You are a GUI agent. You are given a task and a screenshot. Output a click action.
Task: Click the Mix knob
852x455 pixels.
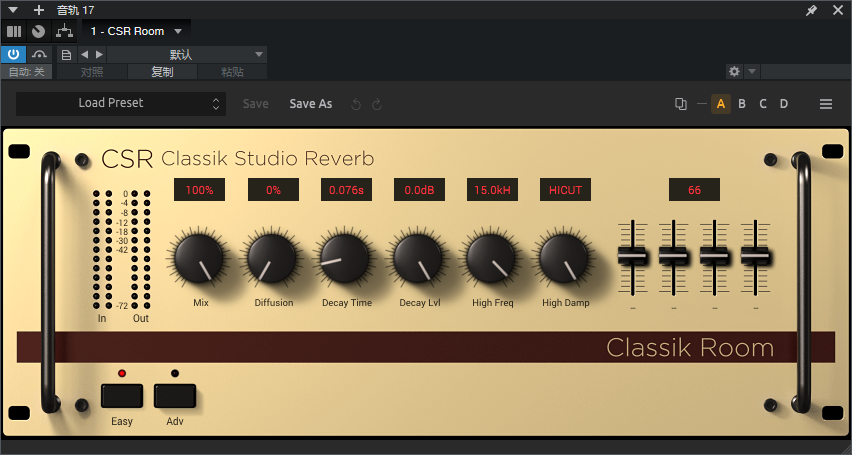point(199,258)
